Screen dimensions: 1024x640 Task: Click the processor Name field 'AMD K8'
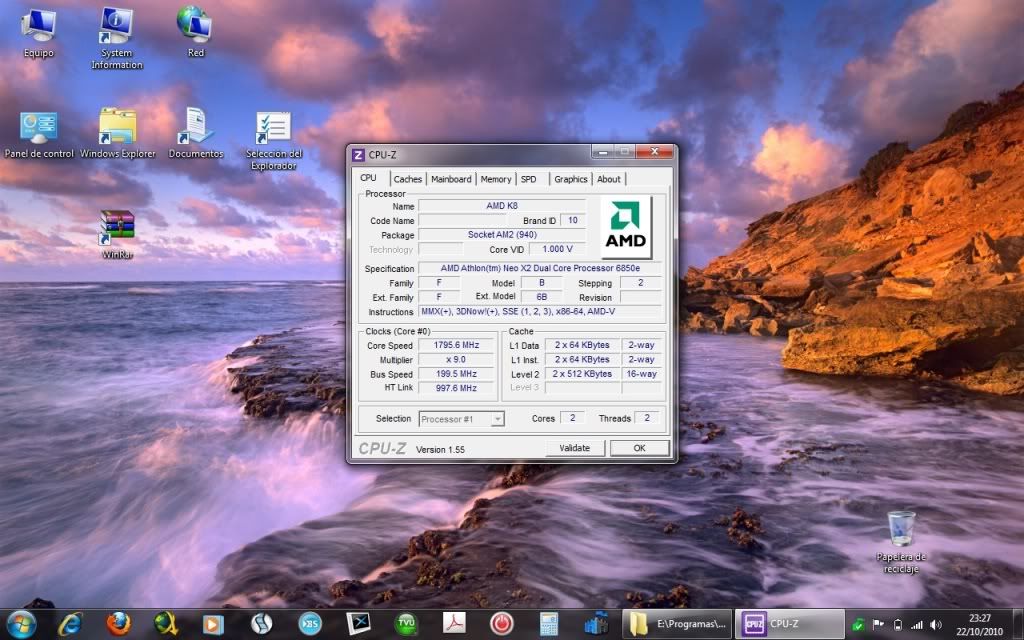tap(502, 206)
